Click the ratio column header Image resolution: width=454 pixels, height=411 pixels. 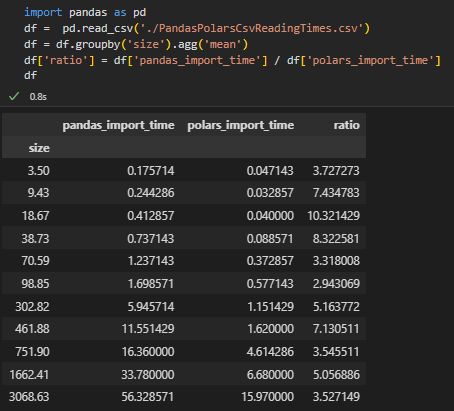[x=347, y=125]
